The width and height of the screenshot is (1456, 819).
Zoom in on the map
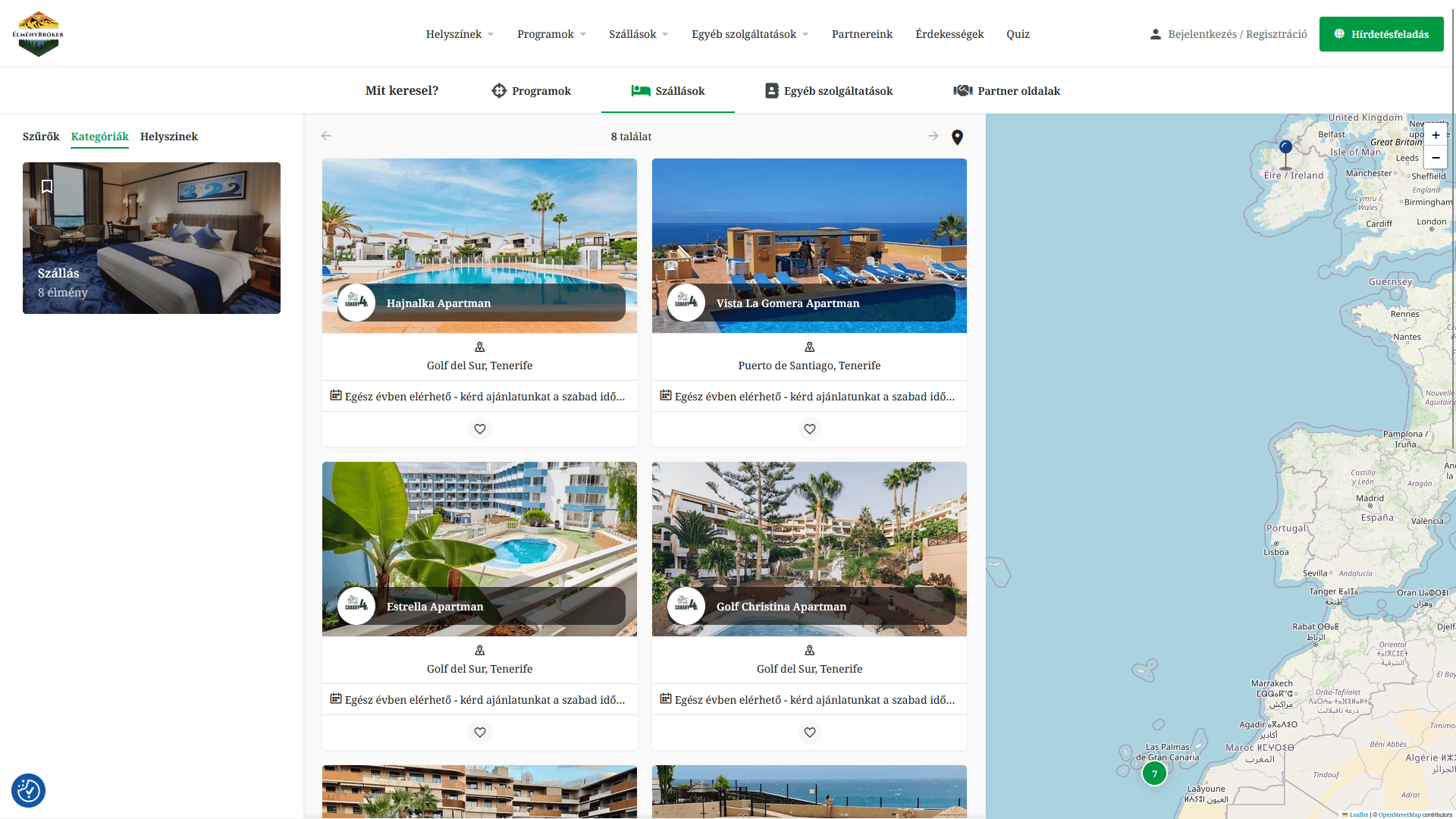point(1436,135)
